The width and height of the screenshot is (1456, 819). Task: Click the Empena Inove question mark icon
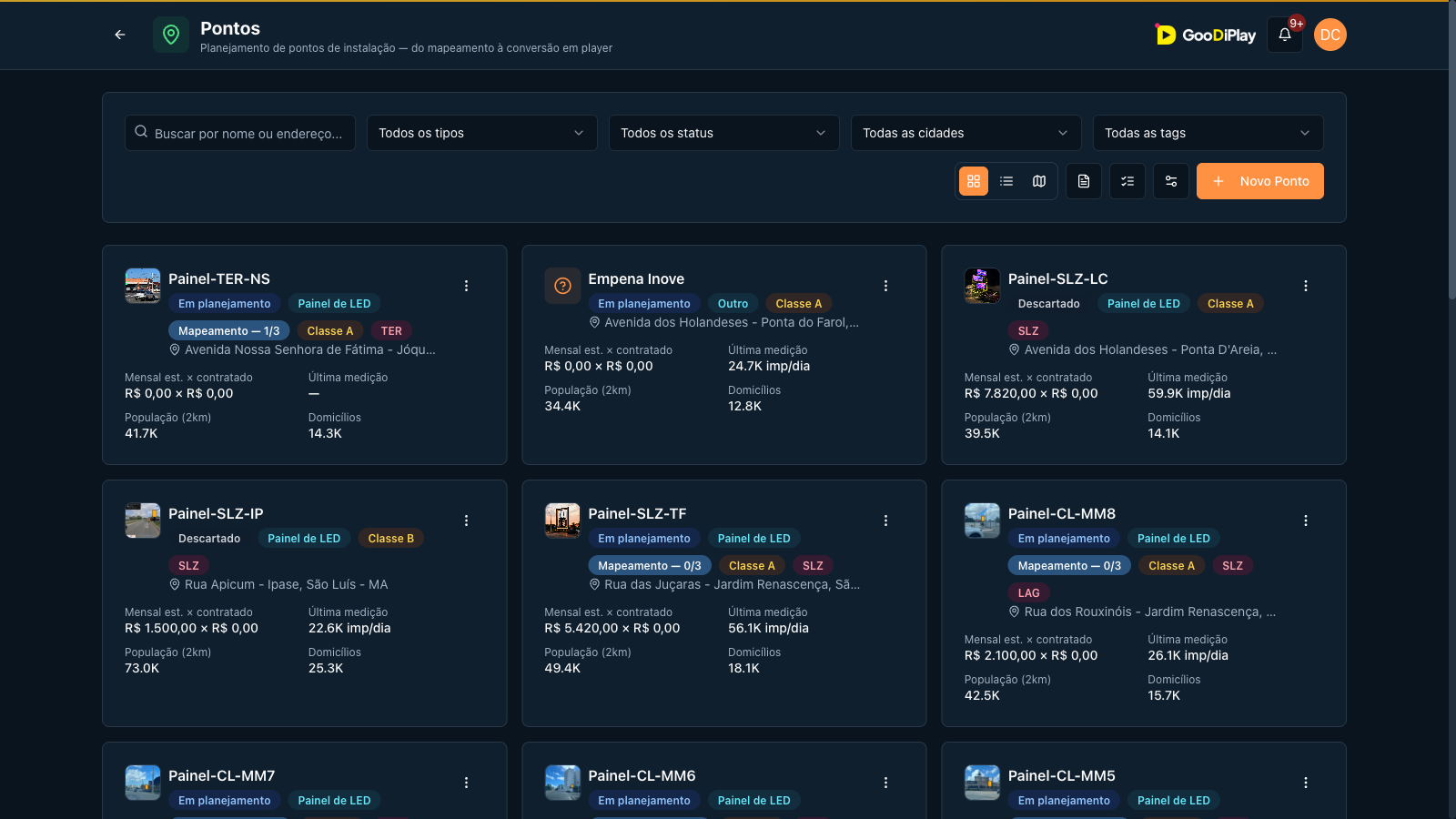562,286
